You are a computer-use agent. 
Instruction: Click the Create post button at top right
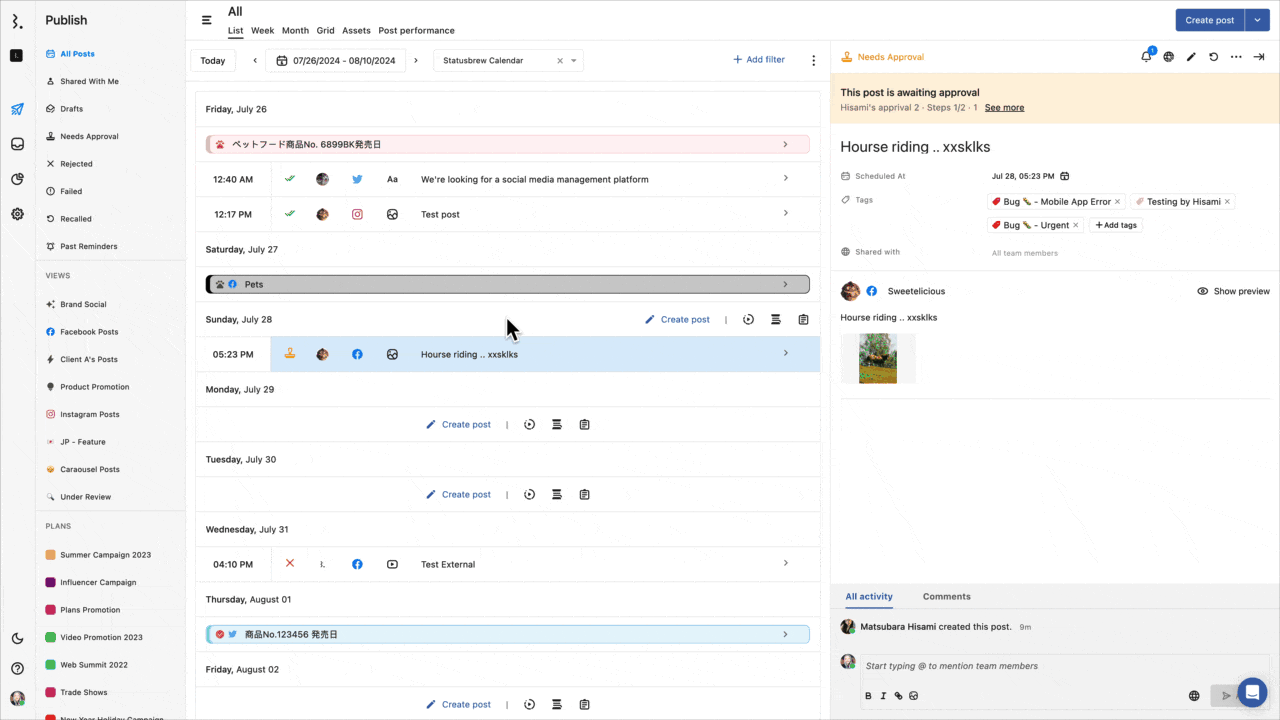pyautogui.click(x=1210, y=20)
